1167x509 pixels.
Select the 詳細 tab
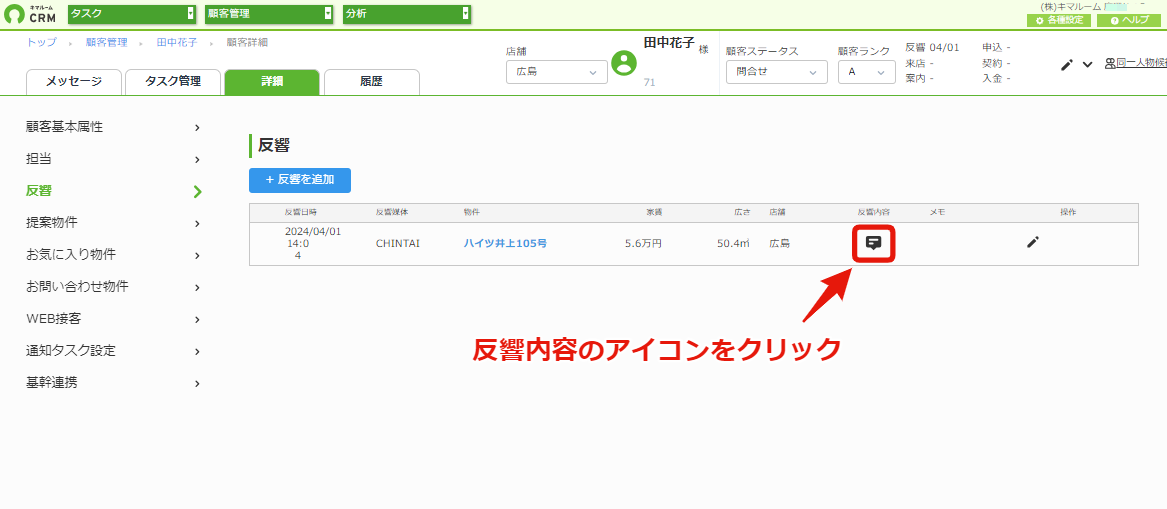(272, 82)
